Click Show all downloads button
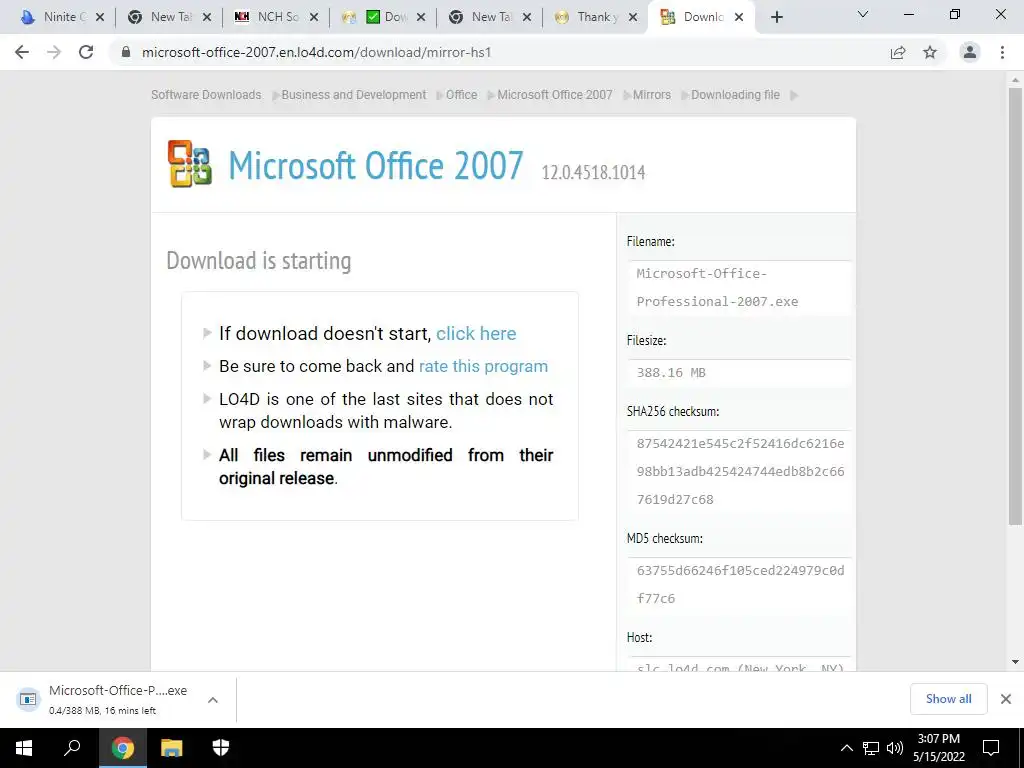Screen dimensions: 1024x768 (x=948, y=699)
